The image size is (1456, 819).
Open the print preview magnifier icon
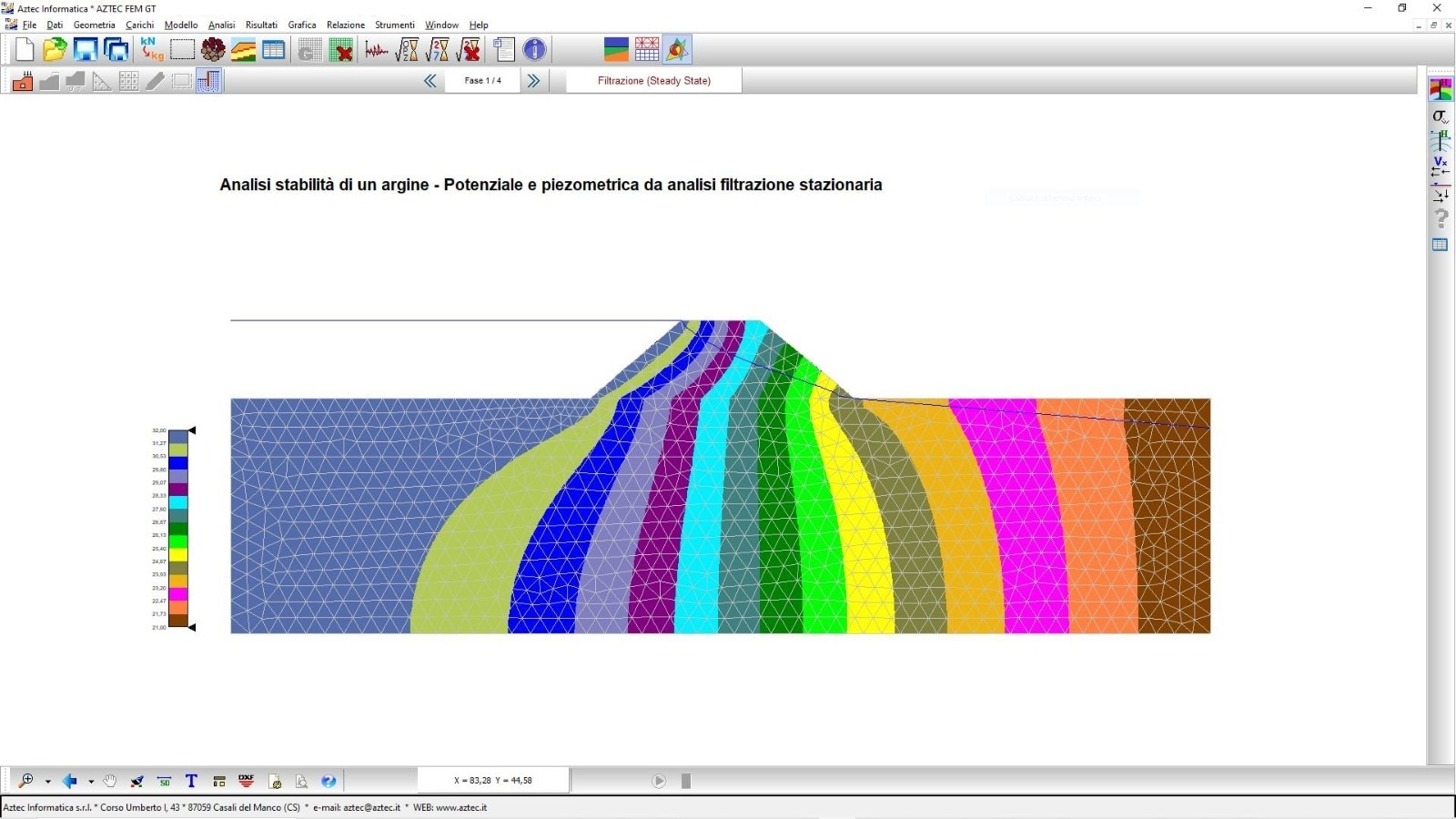[301, 781]
